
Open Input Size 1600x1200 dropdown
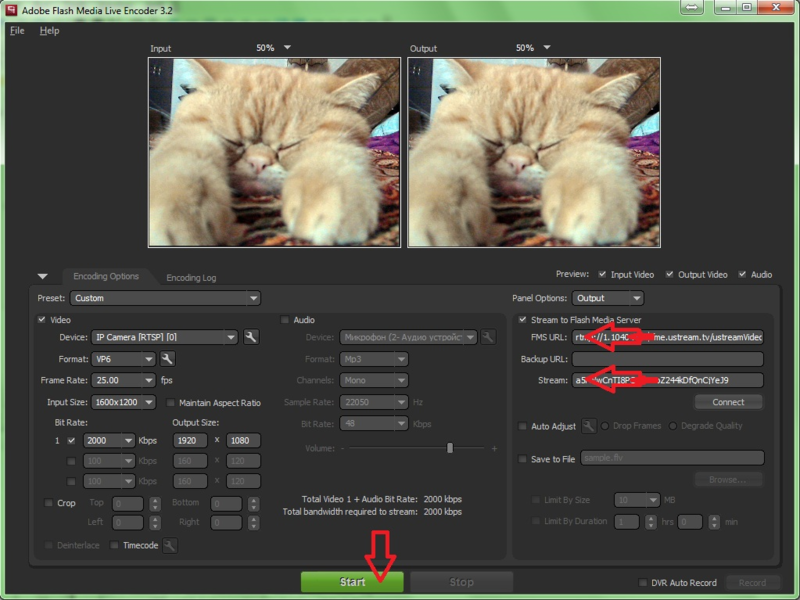point(123,403)
